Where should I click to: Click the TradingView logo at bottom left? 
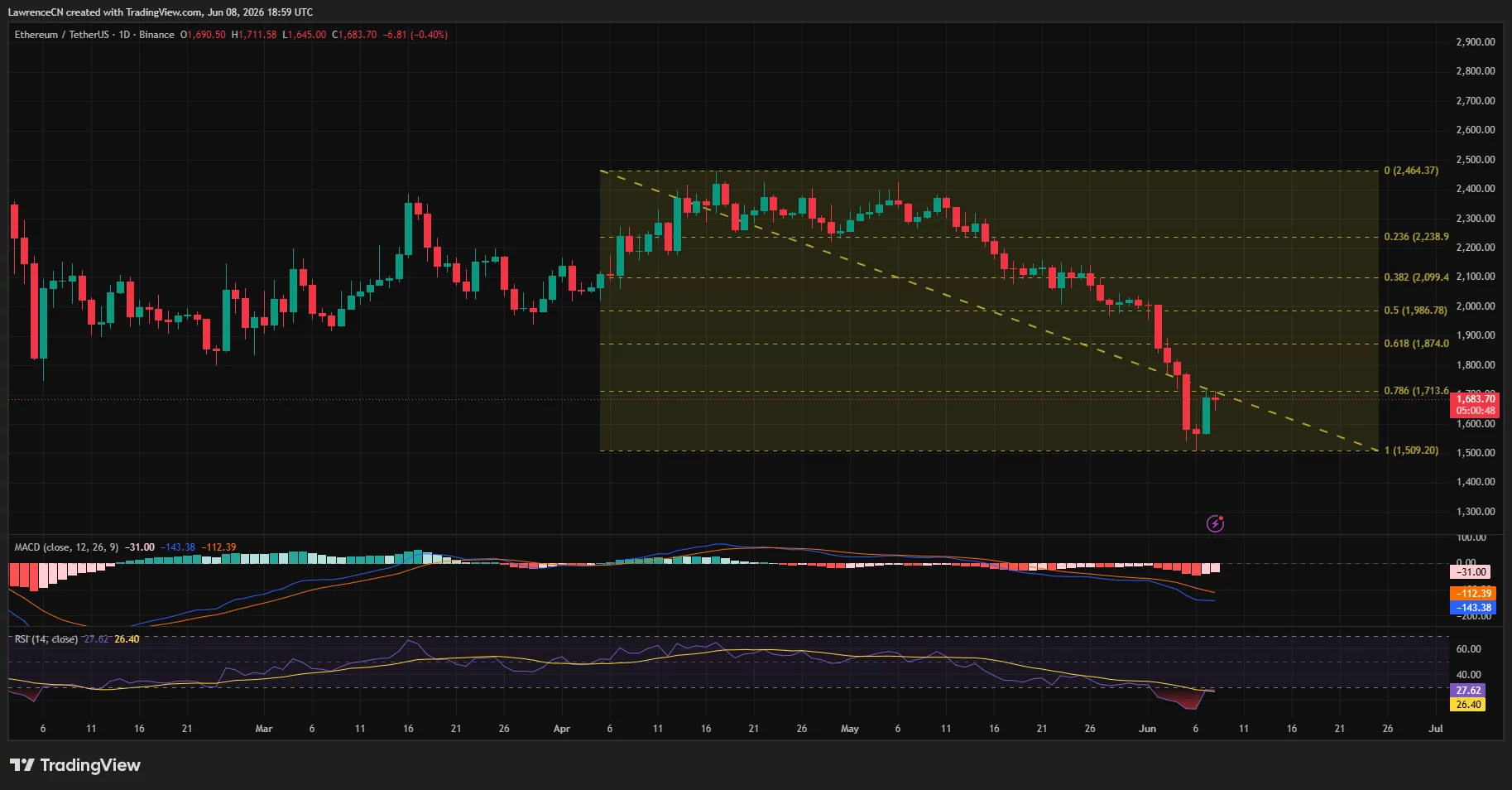click(75, 765)
